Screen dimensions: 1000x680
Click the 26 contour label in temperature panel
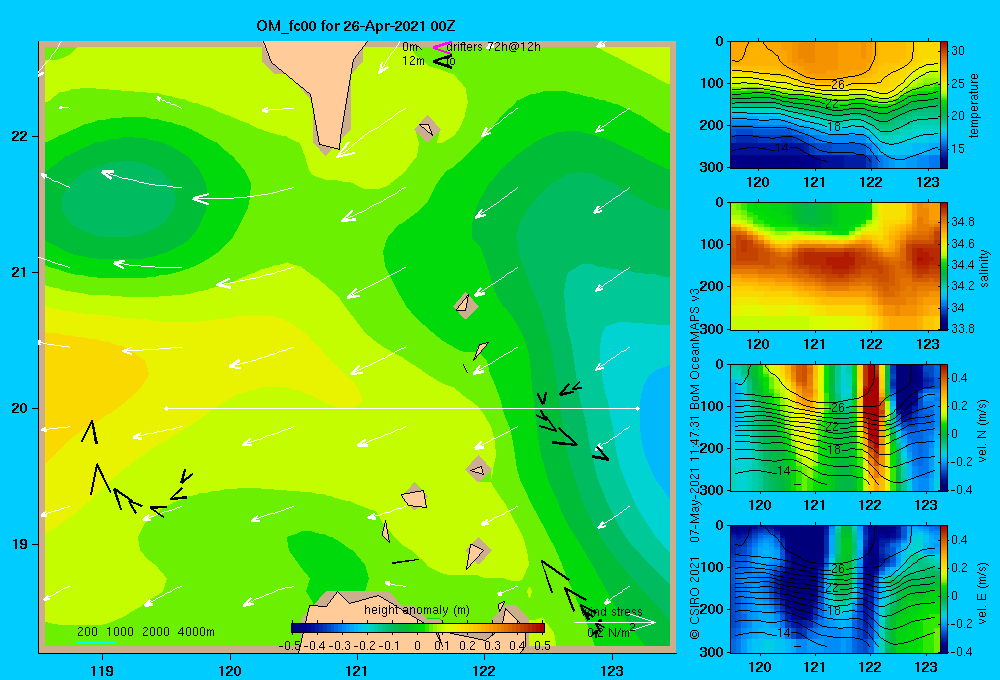[837, 84]
